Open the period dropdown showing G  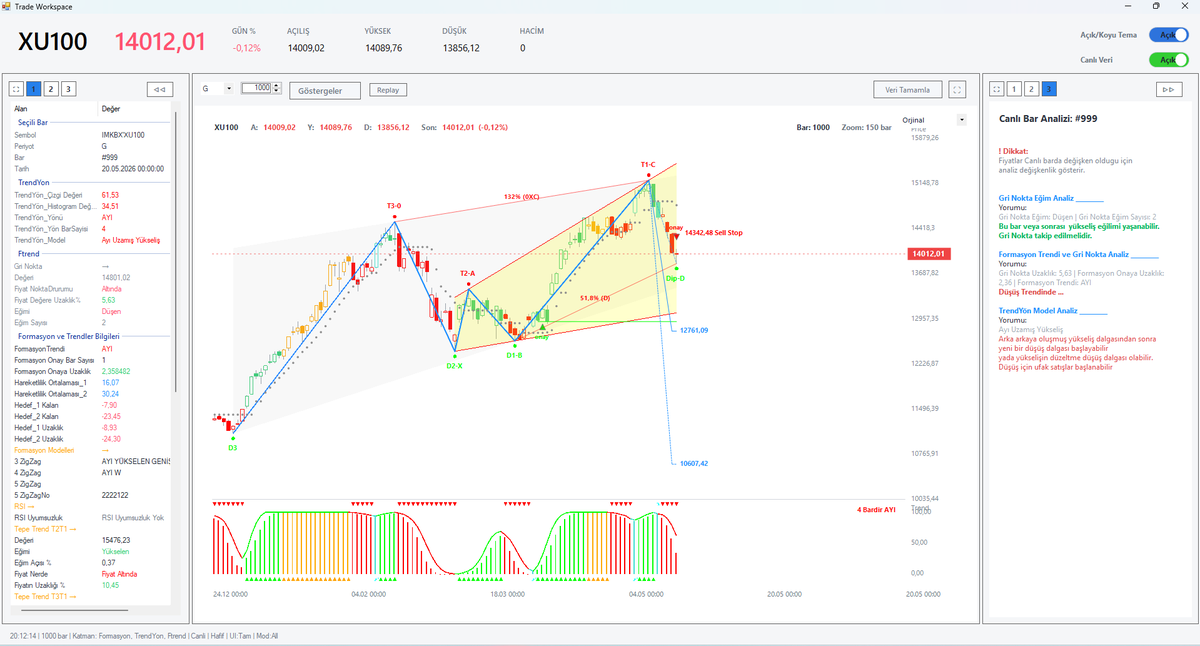216,88
